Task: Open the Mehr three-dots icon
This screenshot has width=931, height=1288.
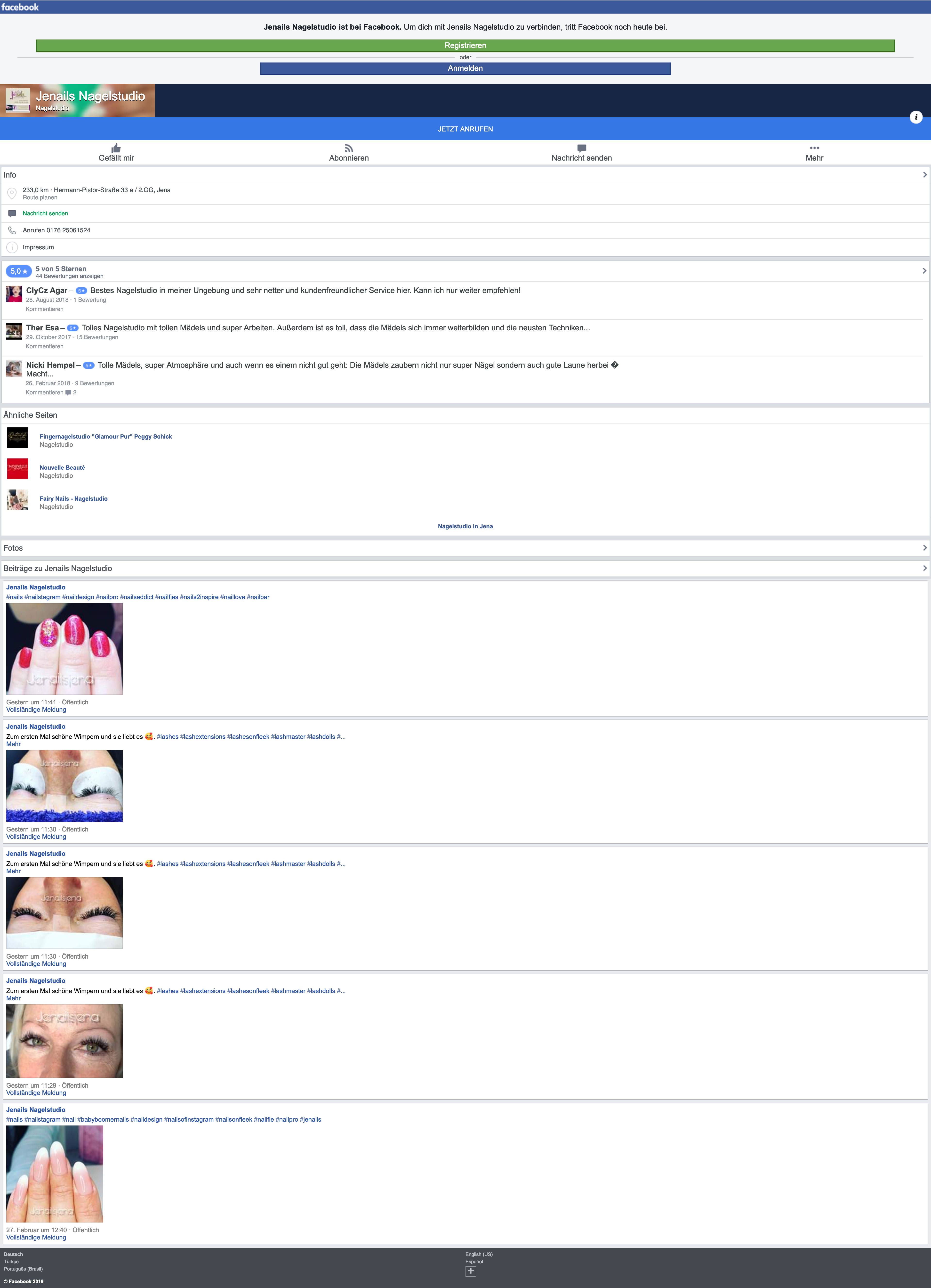Action: click(x=814, y=148)
